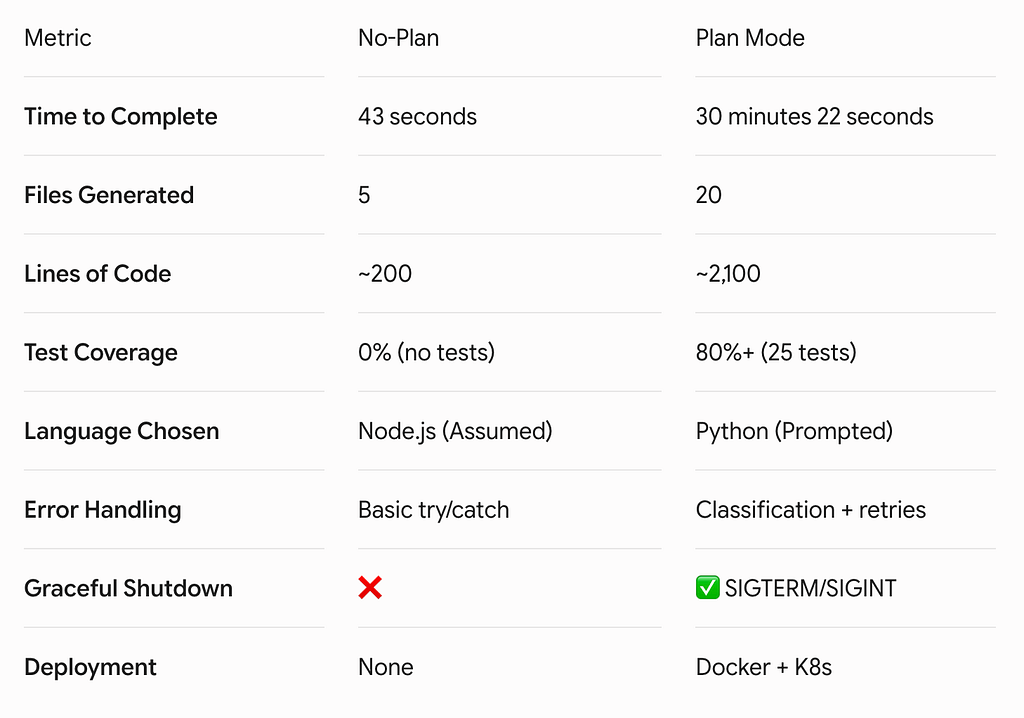Click the Graceful Shutdown row label
1024x718 pixels.
click(x=128, y=588)
